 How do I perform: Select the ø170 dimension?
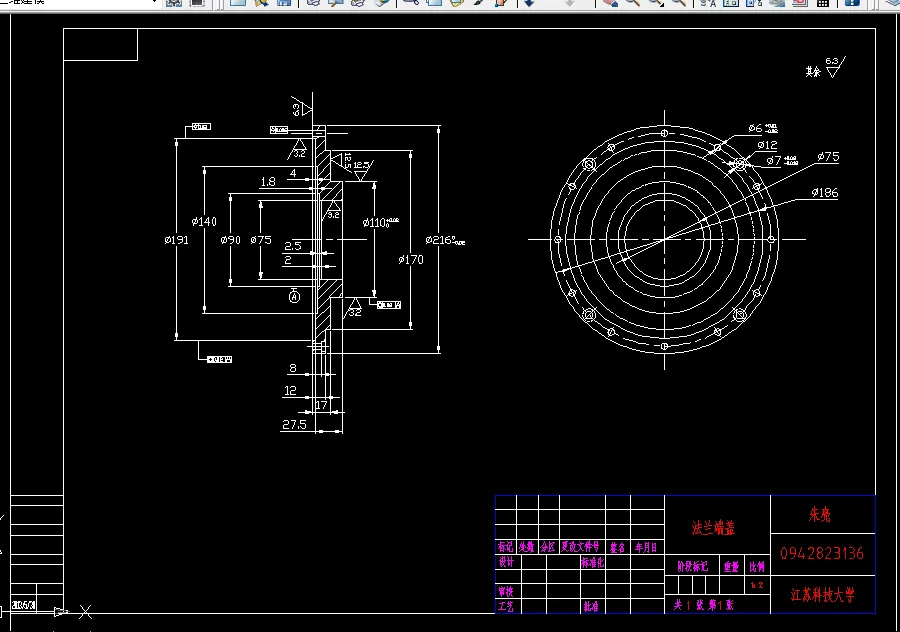pyautogui.click(x=411, y=260)
